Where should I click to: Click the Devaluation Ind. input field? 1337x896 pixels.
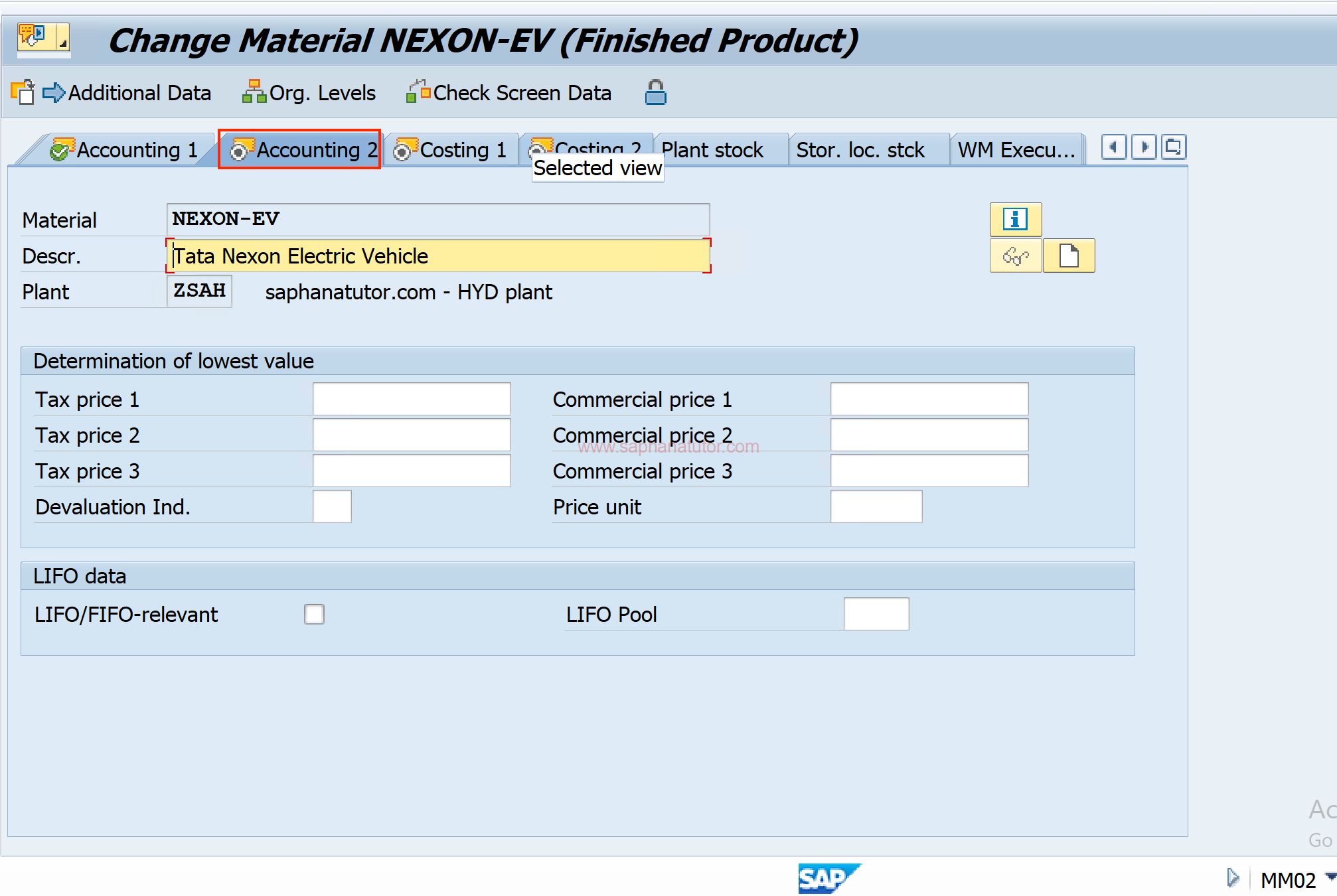coord(332,506)
